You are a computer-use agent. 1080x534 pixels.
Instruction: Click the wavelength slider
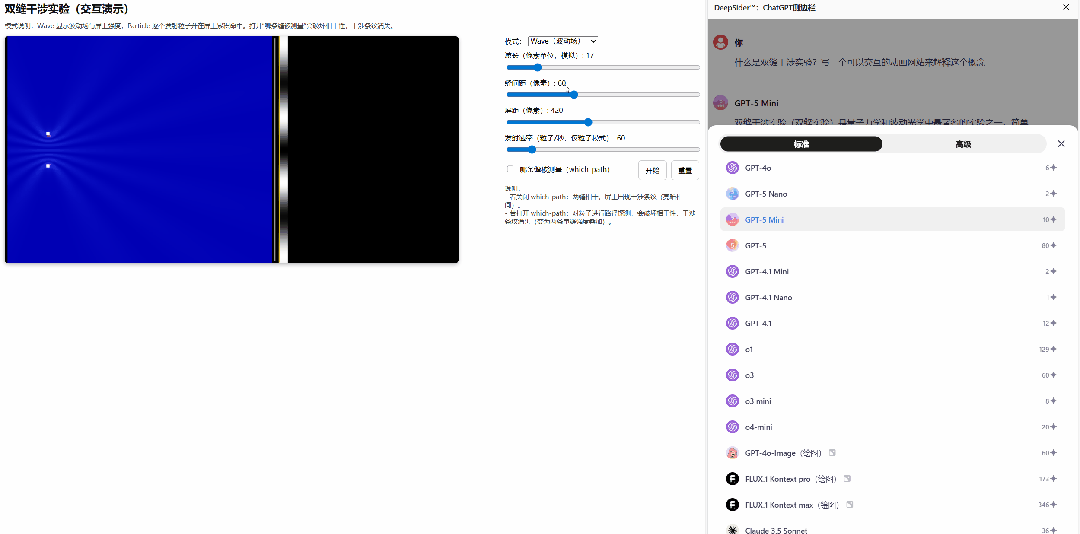point(603,68)
